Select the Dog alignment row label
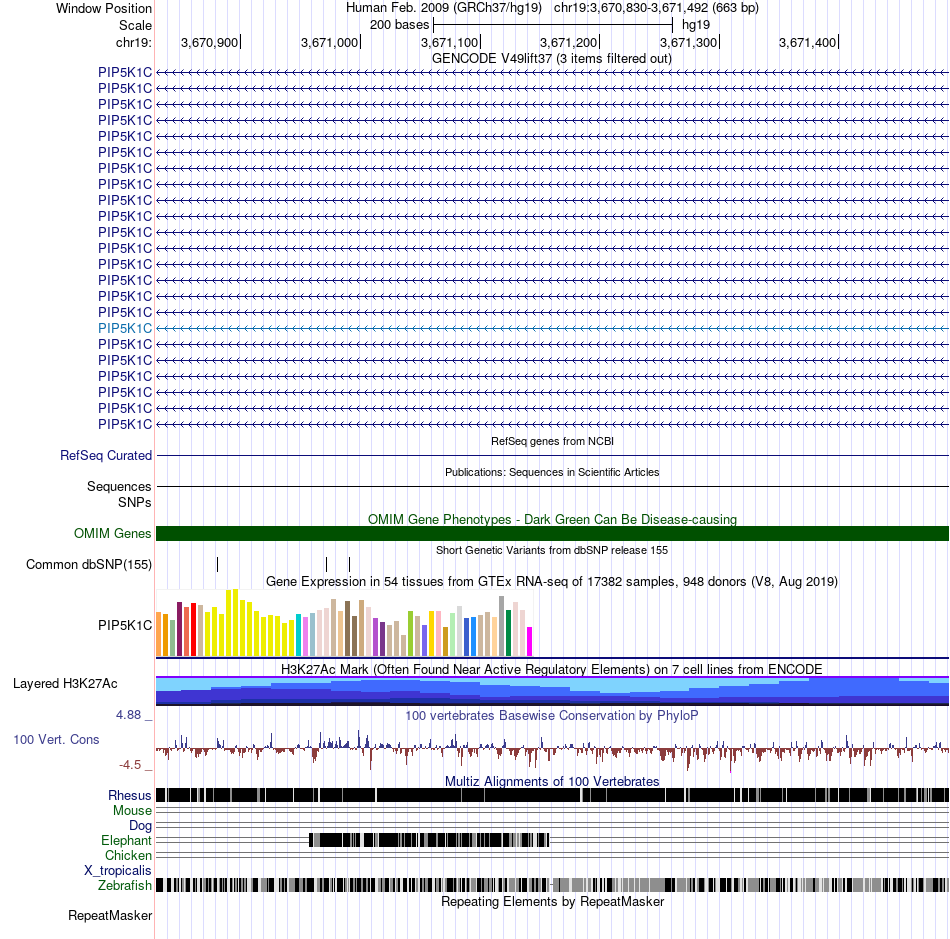Image resolution: width=950 pixels, height=939 pixels. (140, 826)
